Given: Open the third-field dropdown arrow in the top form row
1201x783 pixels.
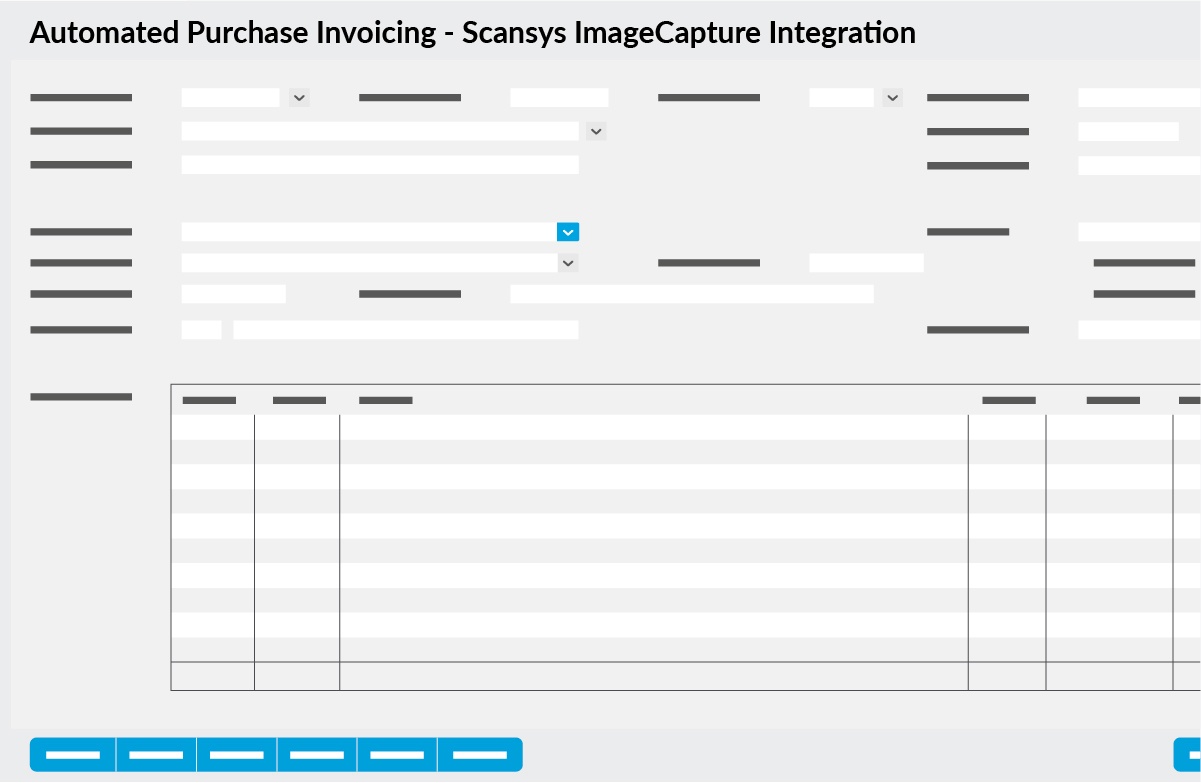Looking at the screenshot, I should pos(893,98).
